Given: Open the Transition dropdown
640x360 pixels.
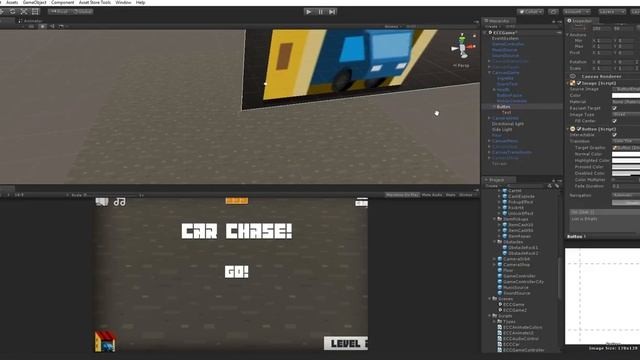Looking at the screenshot, I should (x=626, y=141).
